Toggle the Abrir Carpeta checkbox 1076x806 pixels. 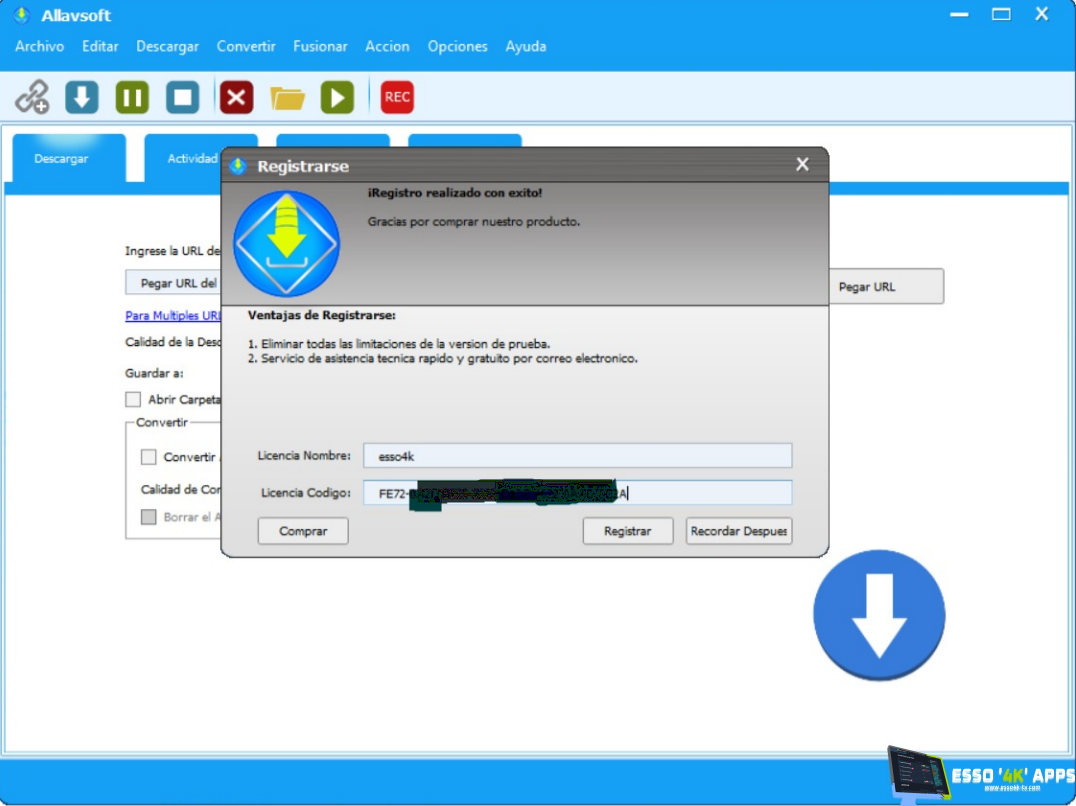coord(133,400)
